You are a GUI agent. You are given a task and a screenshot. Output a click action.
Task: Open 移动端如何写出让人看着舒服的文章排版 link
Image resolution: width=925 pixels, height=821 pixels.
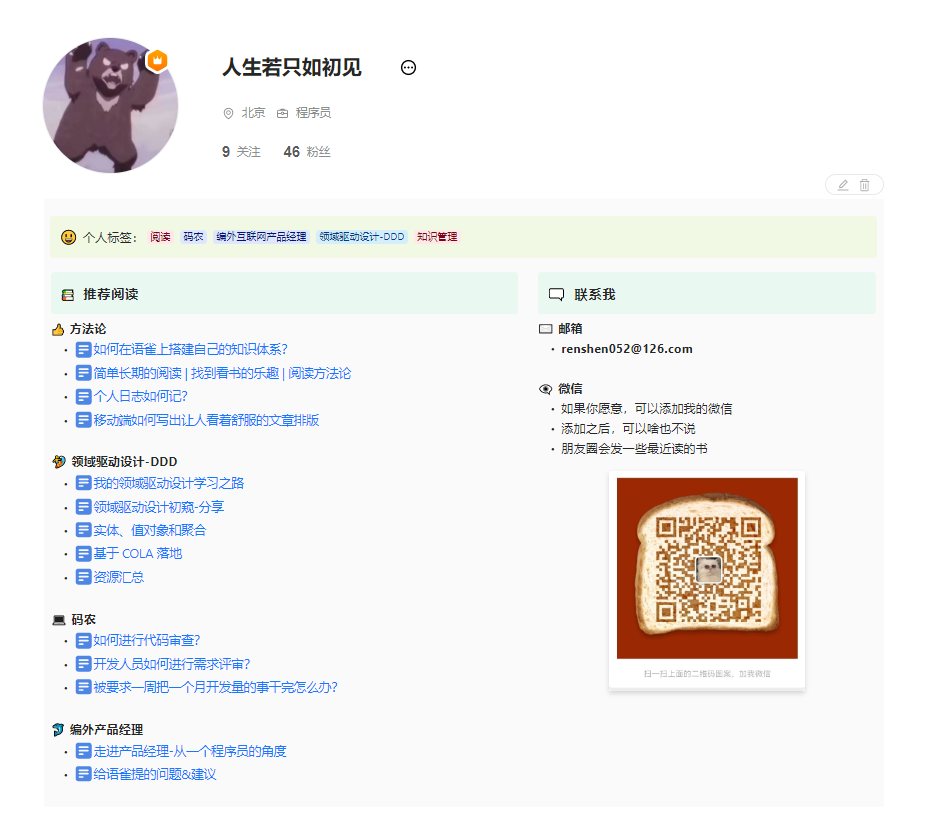(x=206, y=420)
